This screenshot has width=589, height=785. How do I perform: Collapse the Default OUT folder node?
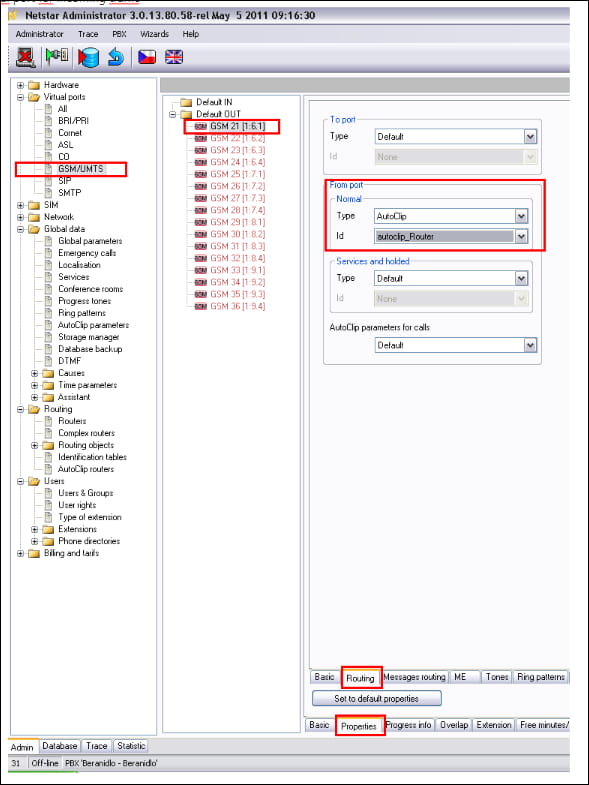(x=173, y=115)
